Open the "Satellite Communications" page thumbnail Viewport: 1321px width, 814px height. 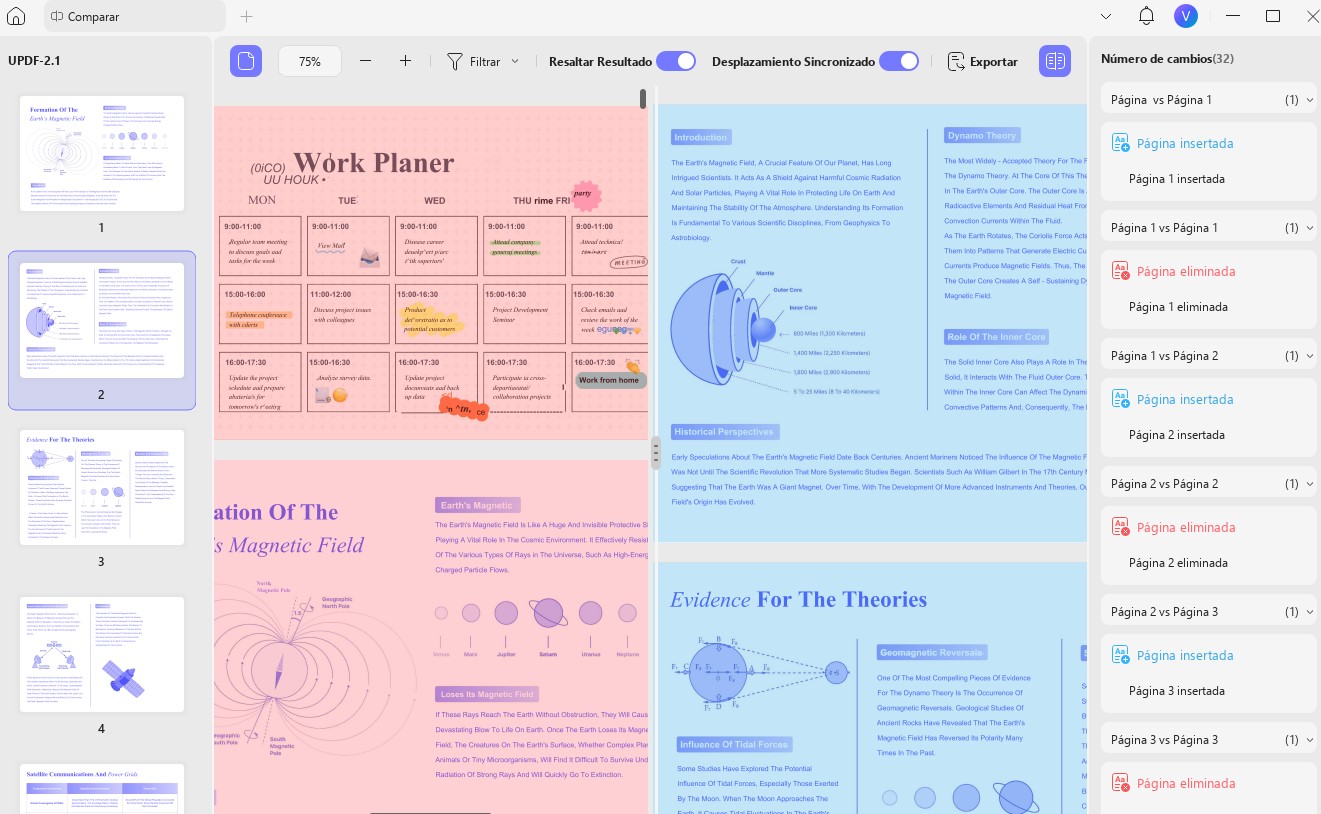(x=102, y=789)
